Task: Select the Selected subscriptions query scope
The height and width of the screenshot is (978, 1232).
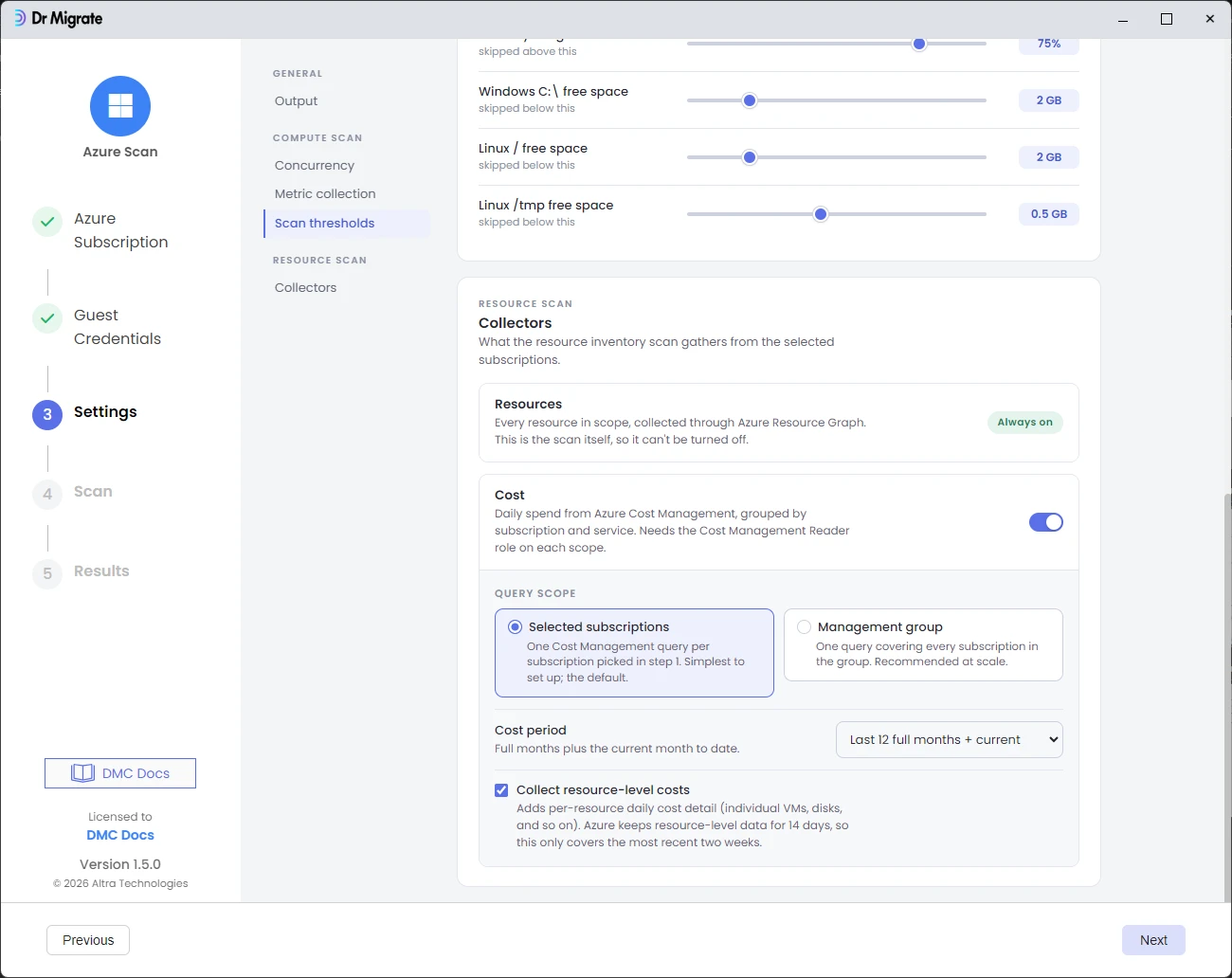Action: tap(634, 653)
